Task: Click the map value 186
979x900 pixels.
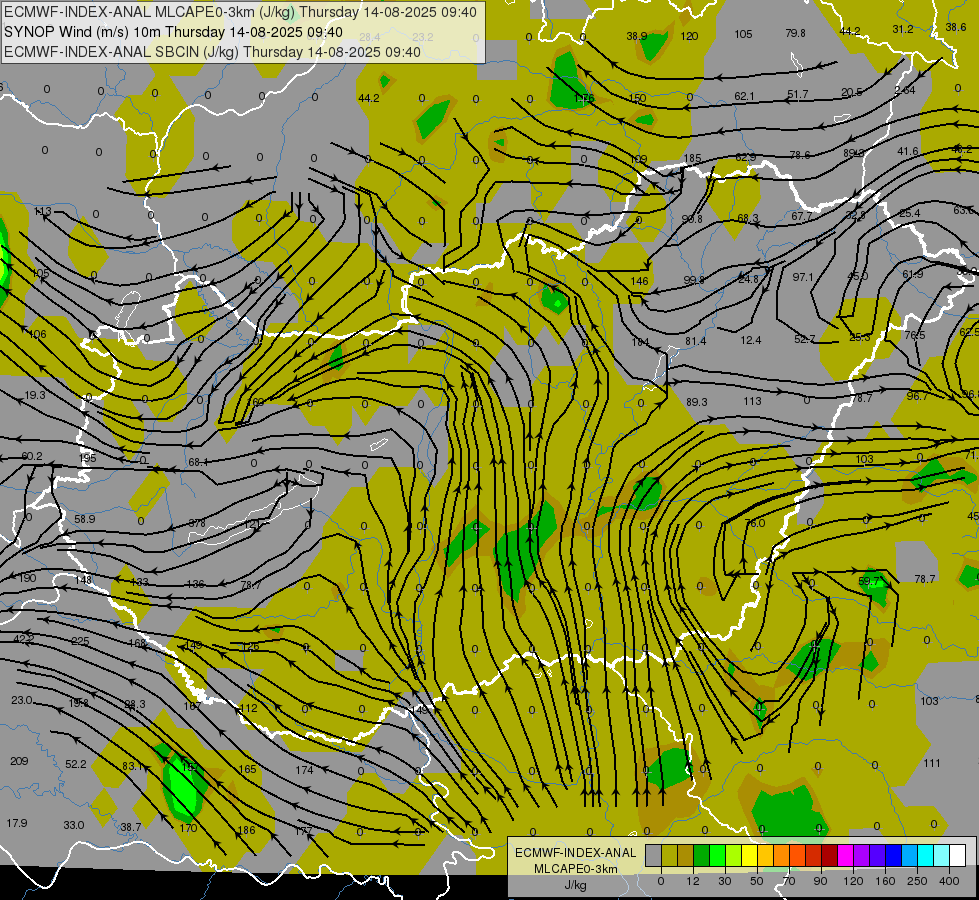Action: (247, 830)
